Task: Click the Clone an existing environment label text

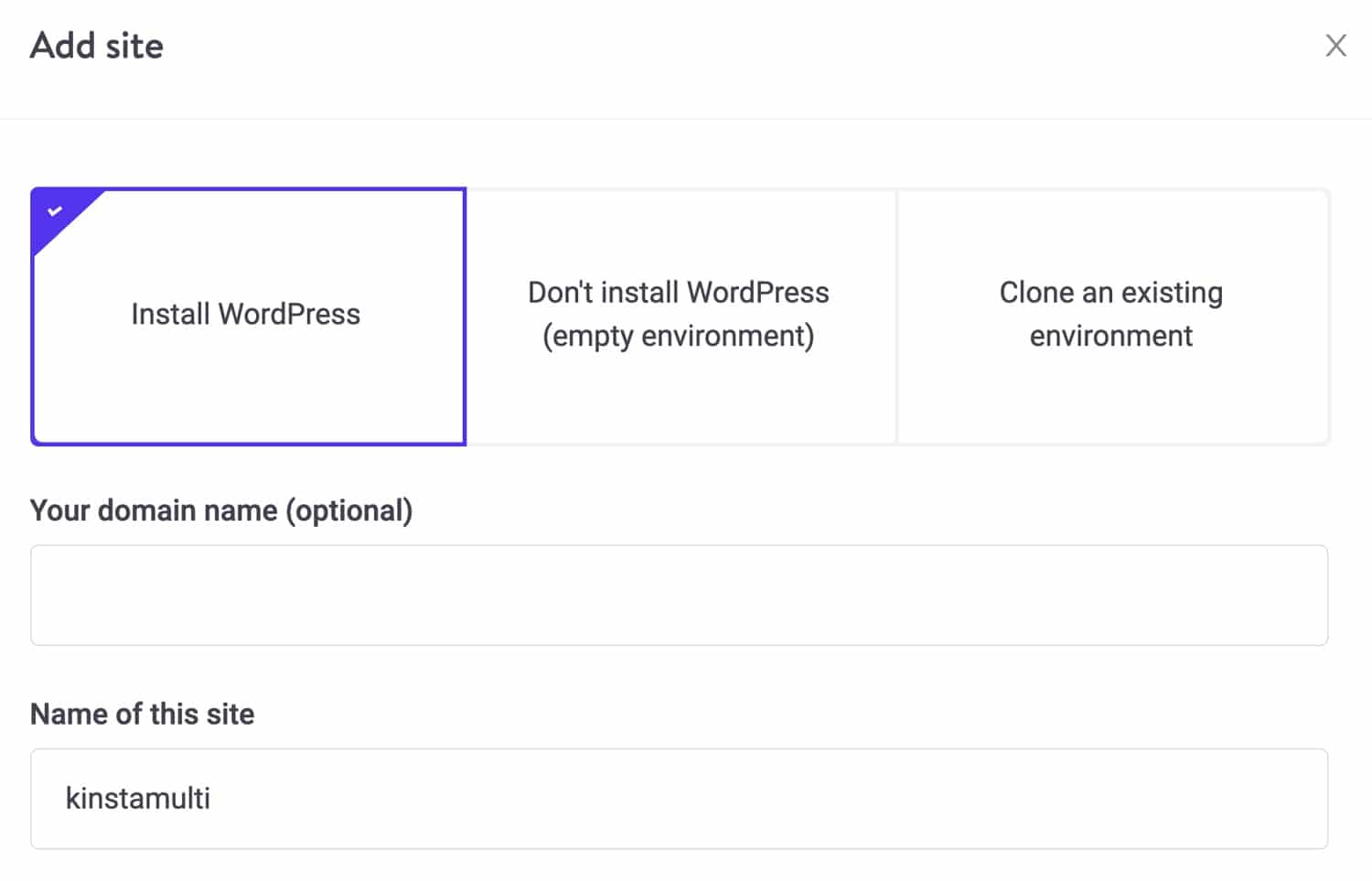Action: click(x=1110, y=314)
